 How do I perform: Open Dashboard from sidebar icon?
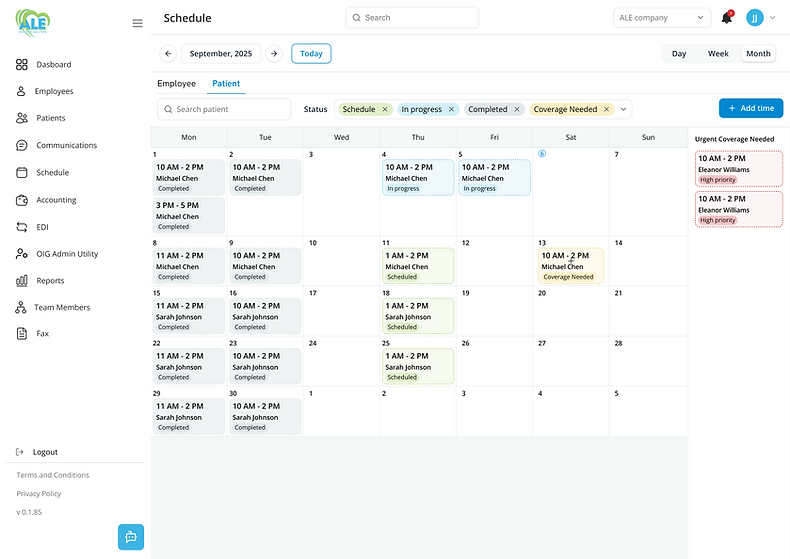pos(22,64)
